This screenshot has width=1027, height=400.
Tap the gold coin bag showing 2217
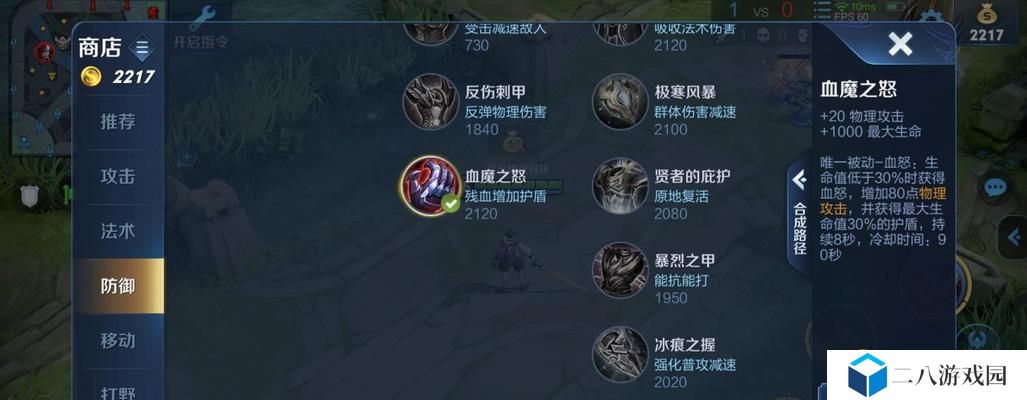986,22
